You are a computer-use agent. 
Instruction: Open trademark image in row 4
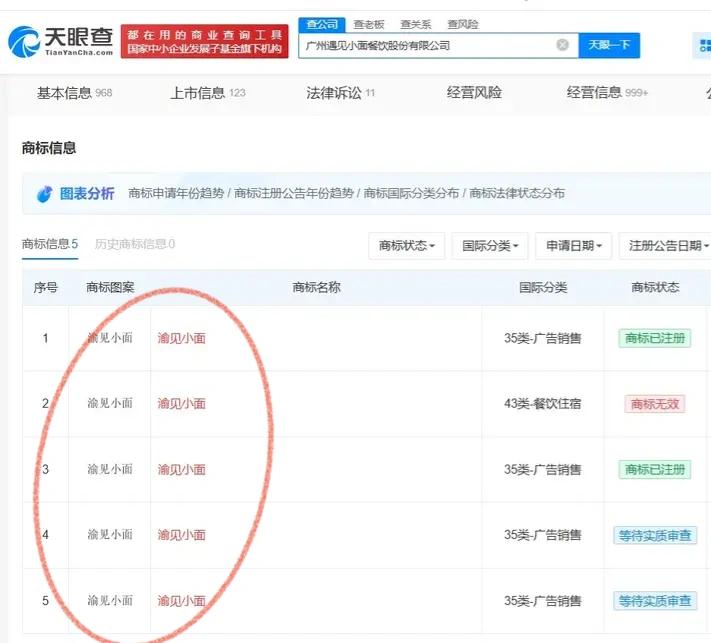[x=110, y=535]
